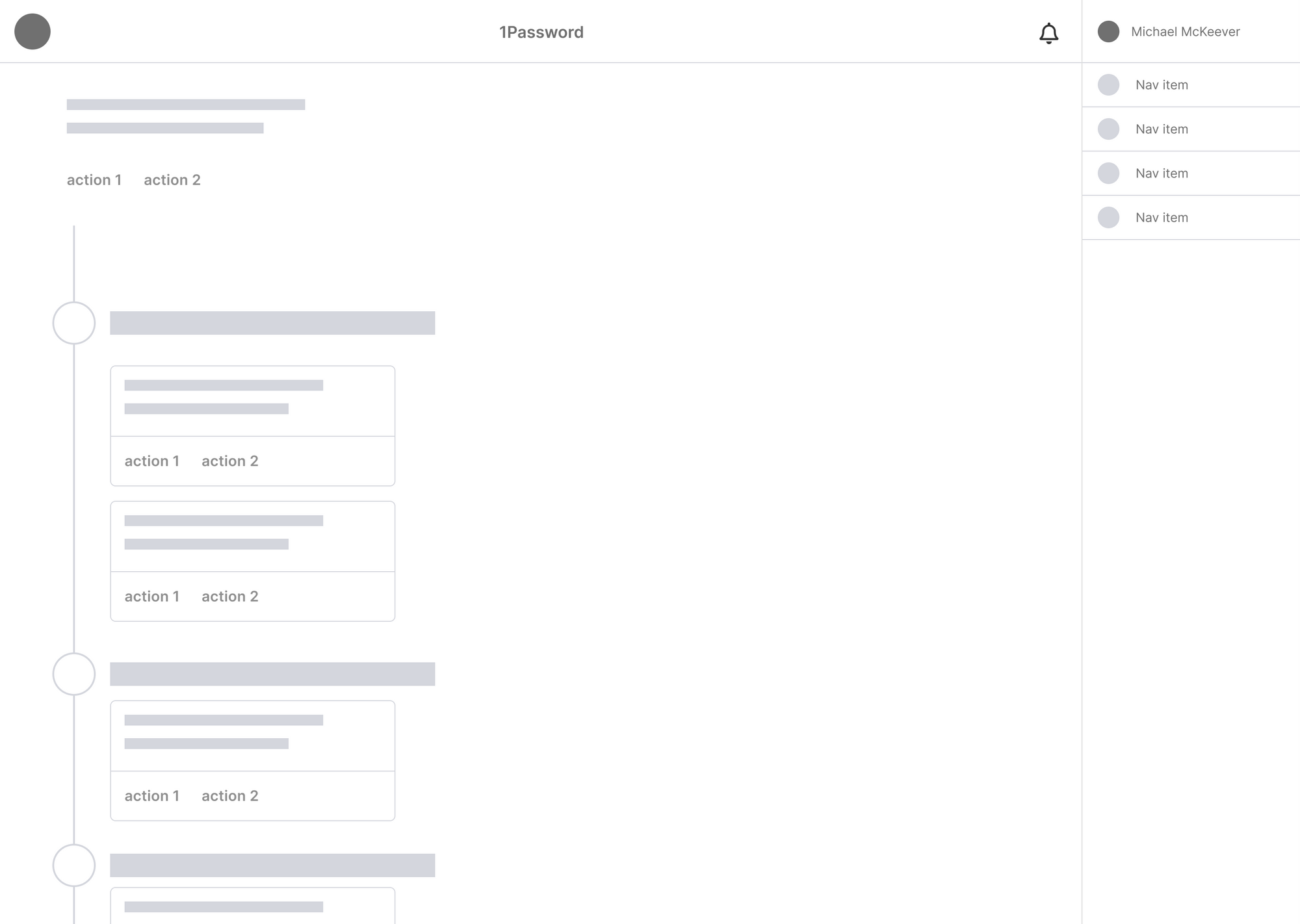Select the second Nav item in sidebar
This screenshot has height=924, width=1300.
(1191, 129)
